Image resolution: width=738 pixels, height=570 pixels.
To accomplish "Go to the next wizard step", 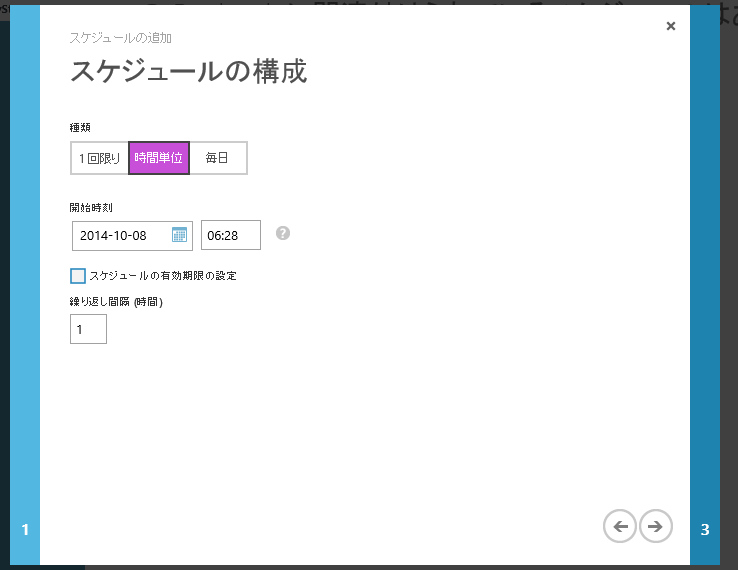I will (x=656, y=526).
